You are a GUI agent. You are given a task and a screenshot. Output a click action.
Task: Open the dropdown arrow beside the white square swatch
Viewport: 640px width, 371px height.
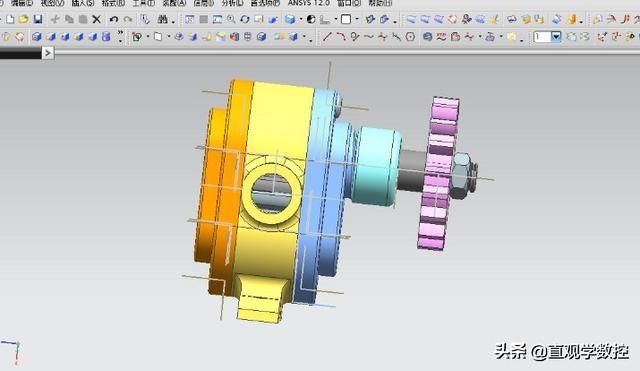pos(357,19)
